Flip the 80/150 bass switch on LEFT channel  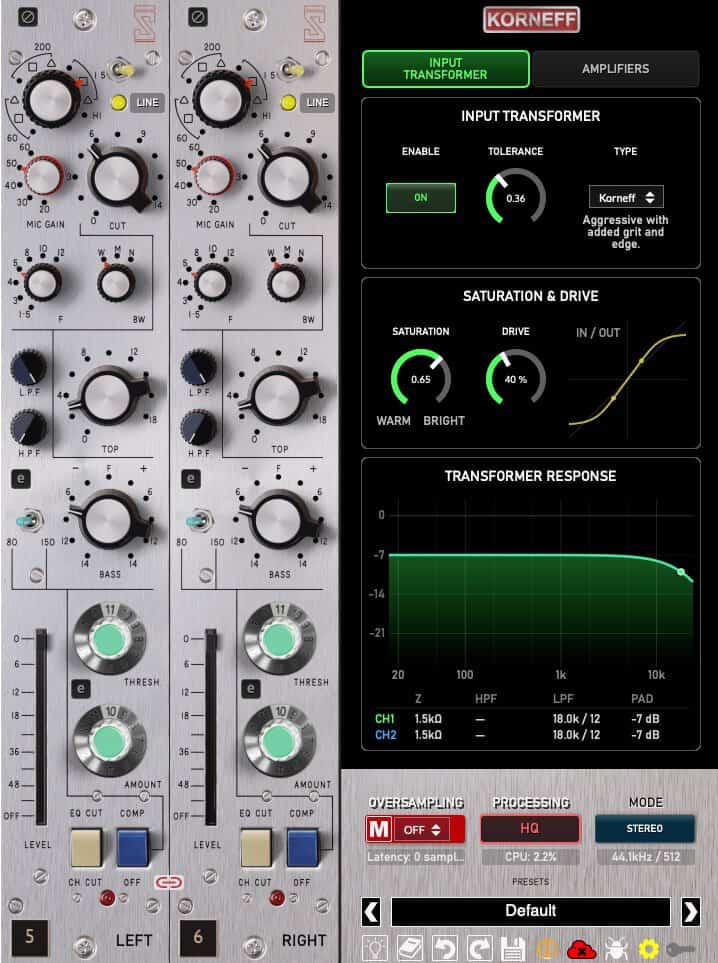click(x=29, y=521)
